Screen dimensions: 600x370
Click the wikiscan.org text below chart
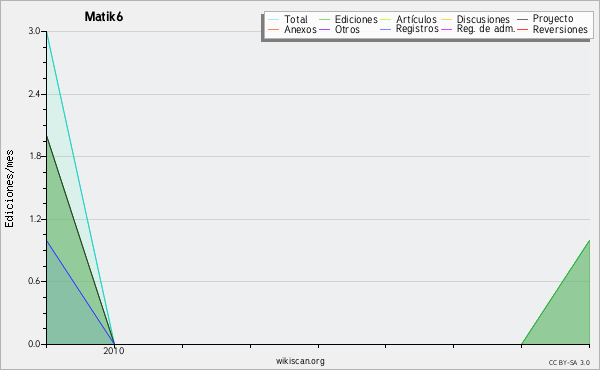tap(300, 361)
